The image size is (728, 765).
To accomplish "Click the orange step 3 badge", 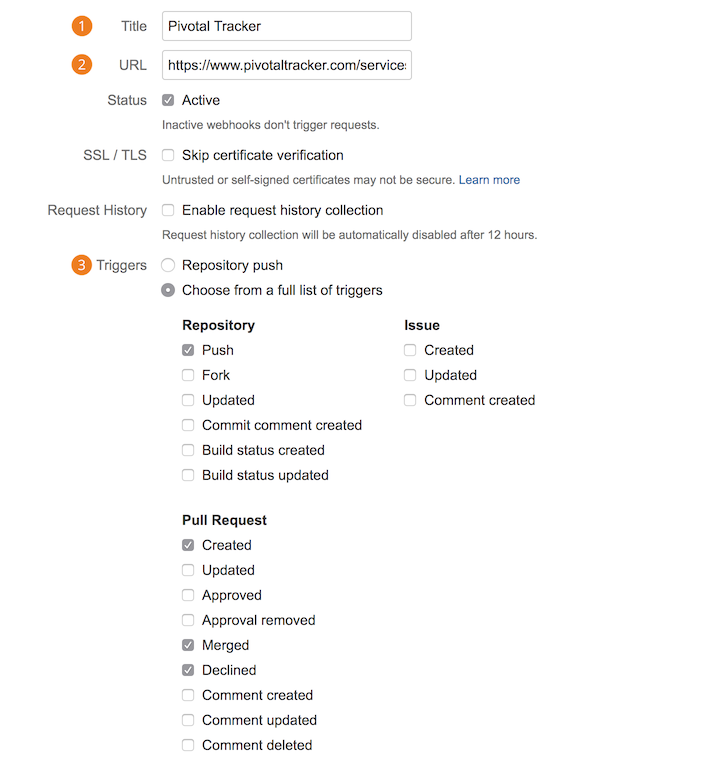I will [x=82, y=265].
